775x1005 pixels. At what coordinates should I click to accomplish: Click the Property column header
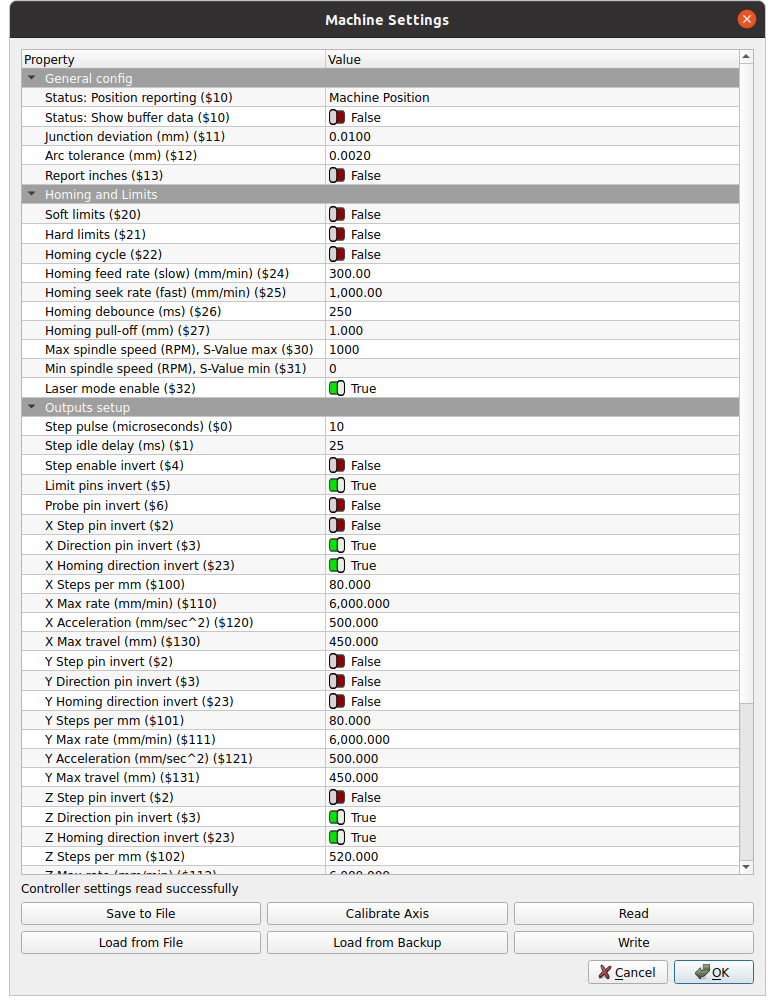tap(173, 60)
